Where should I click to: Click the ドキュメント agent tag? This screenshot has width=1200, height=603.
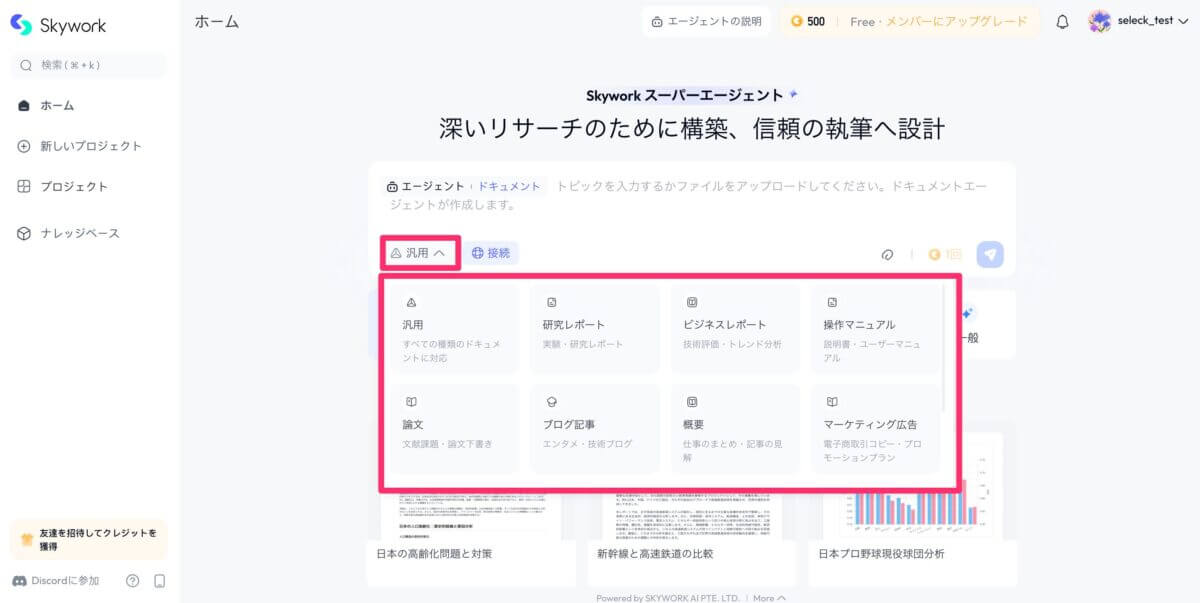pos(509,186)
